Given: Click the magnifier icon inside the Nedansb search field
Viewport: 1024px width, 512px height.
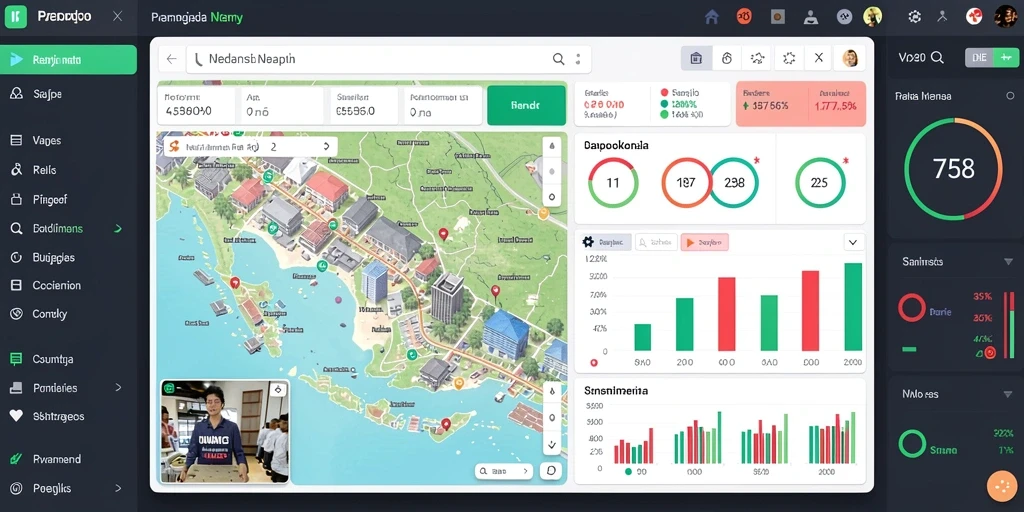Looking at the screenshot, I should tap(558, 59).
